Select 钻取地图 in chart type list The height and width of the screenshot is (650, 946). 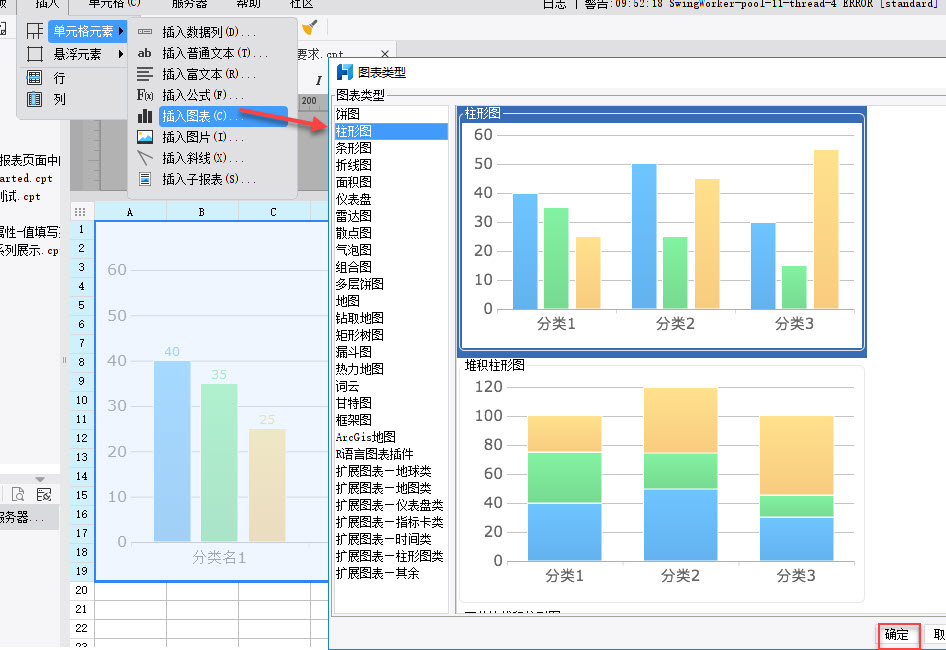click(391, 318)
